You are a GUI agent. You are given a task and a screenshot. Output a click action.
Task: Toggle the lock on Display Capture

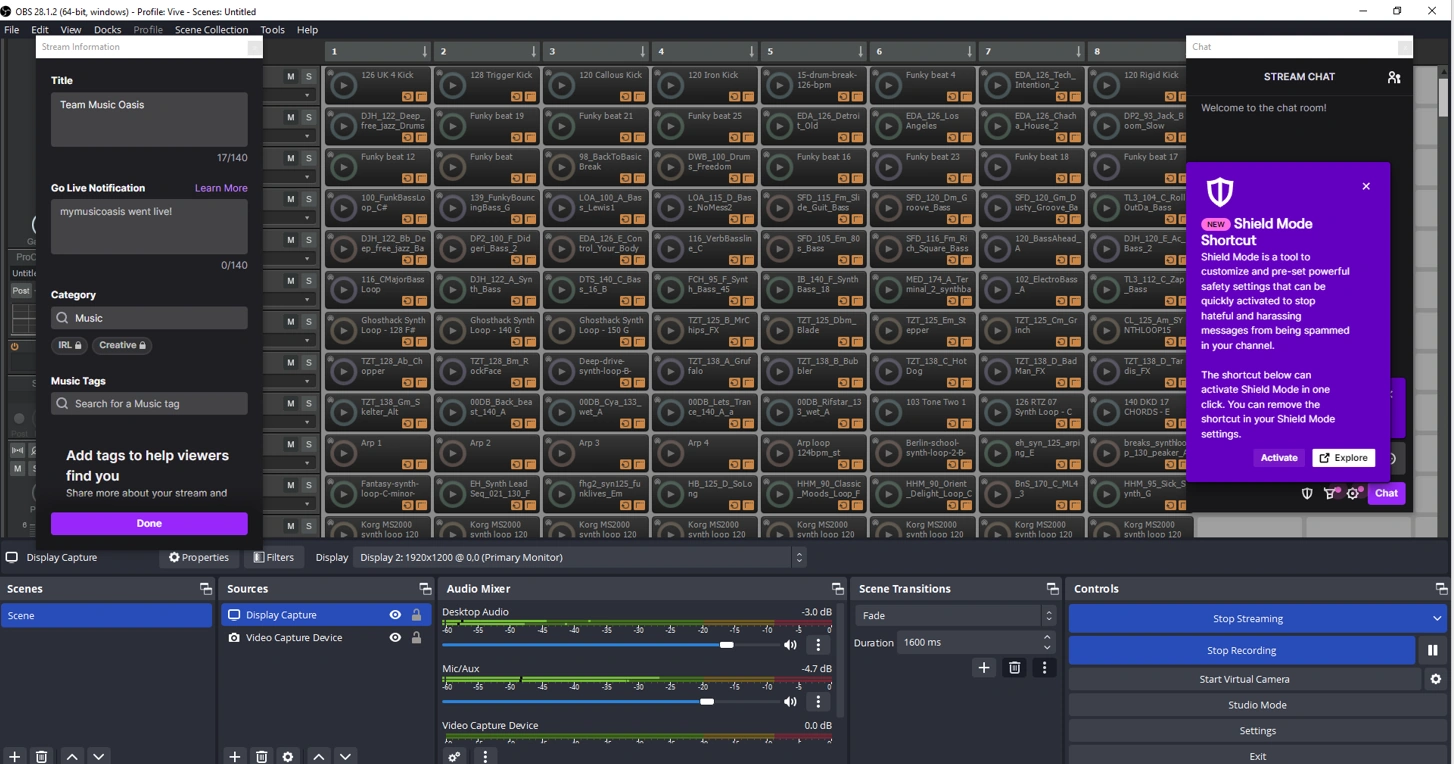coord(416,615)
